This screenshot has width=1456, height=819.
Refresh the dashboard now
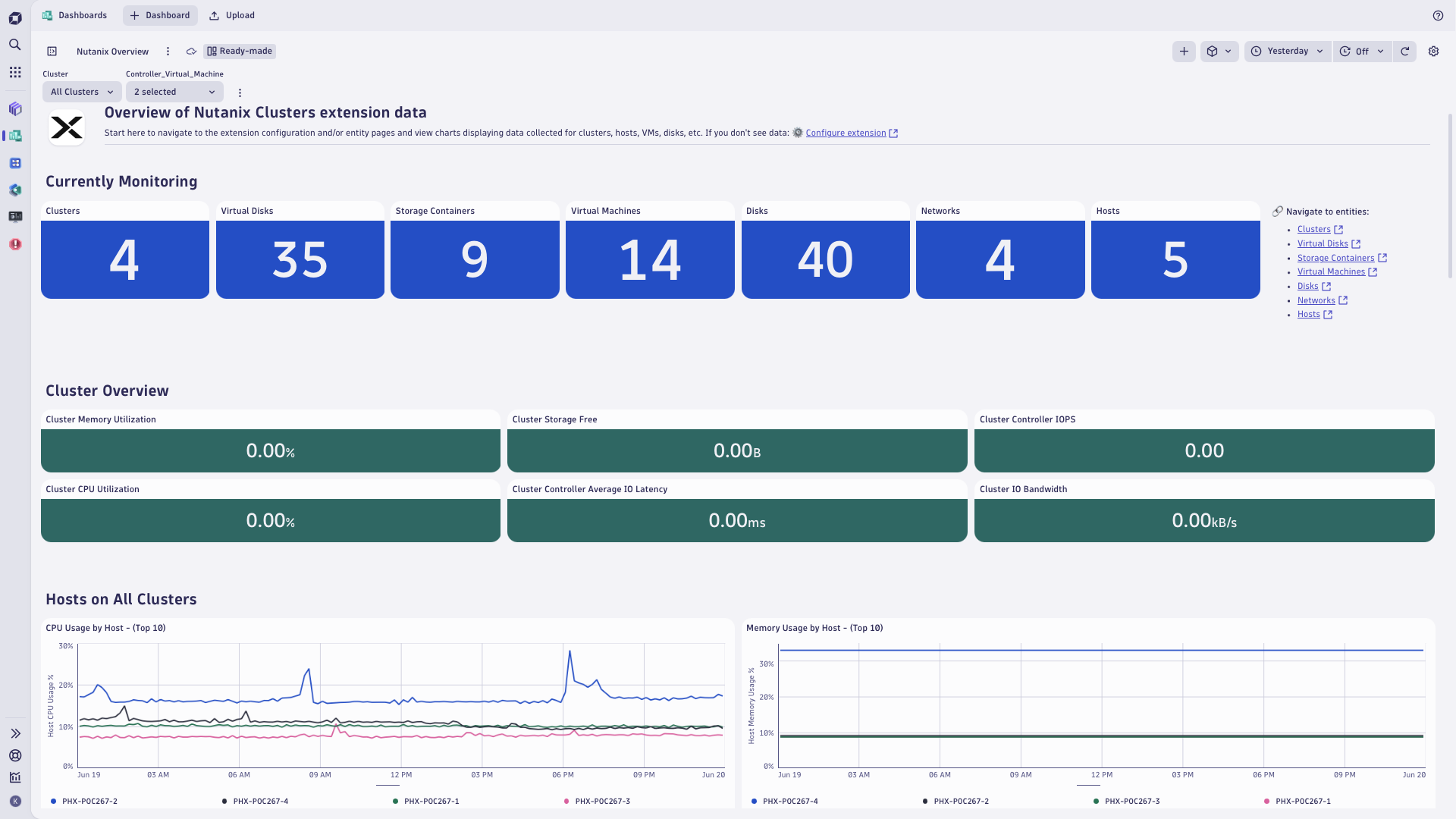click(1404, 52)
